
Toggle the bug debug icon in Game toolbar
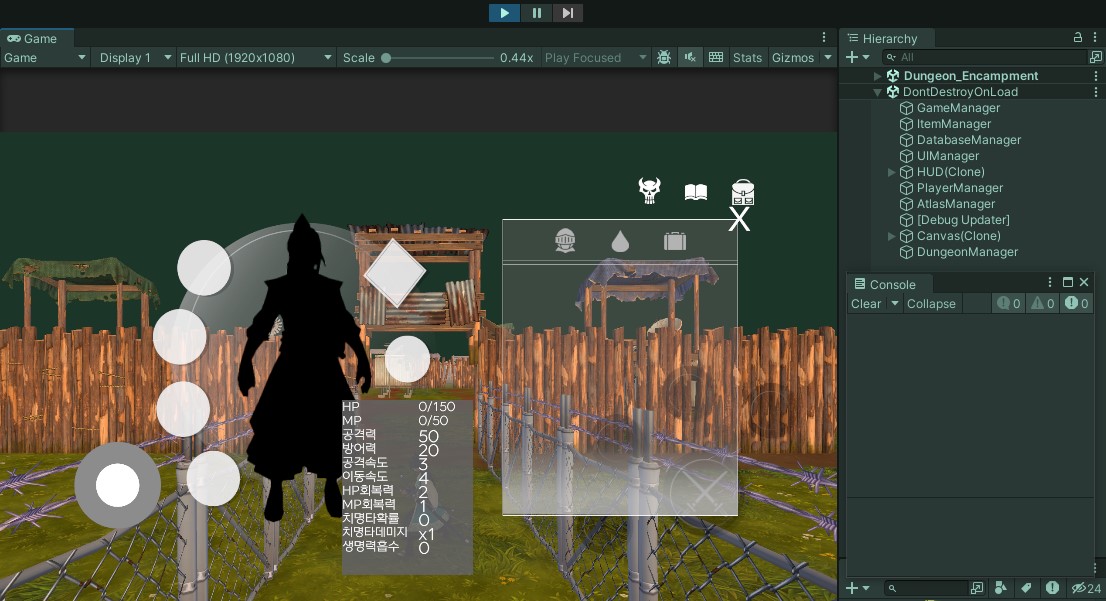[664, 58]
